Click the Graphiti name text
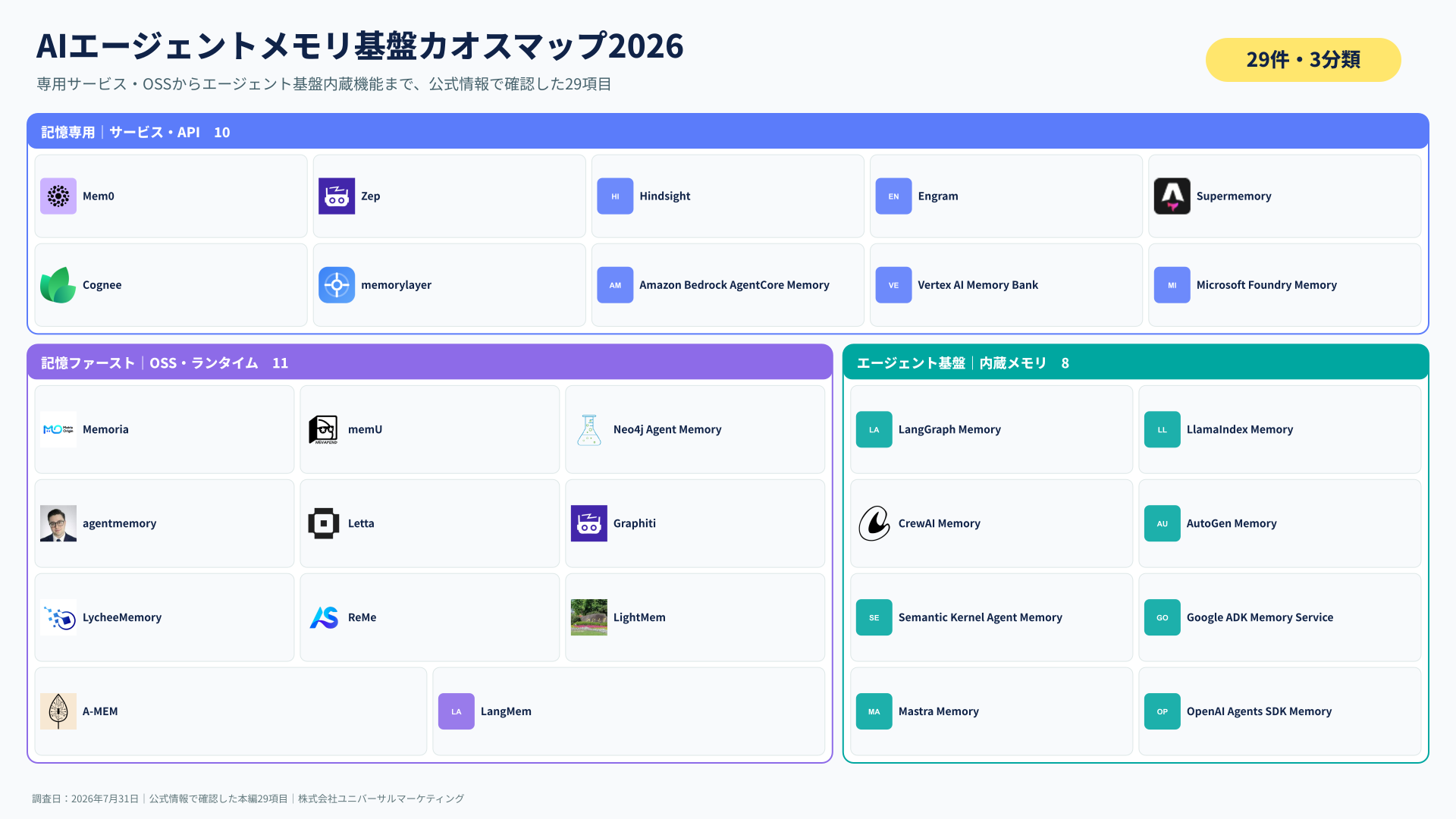Screen dimensions: 1456x819 pos(635,523)
